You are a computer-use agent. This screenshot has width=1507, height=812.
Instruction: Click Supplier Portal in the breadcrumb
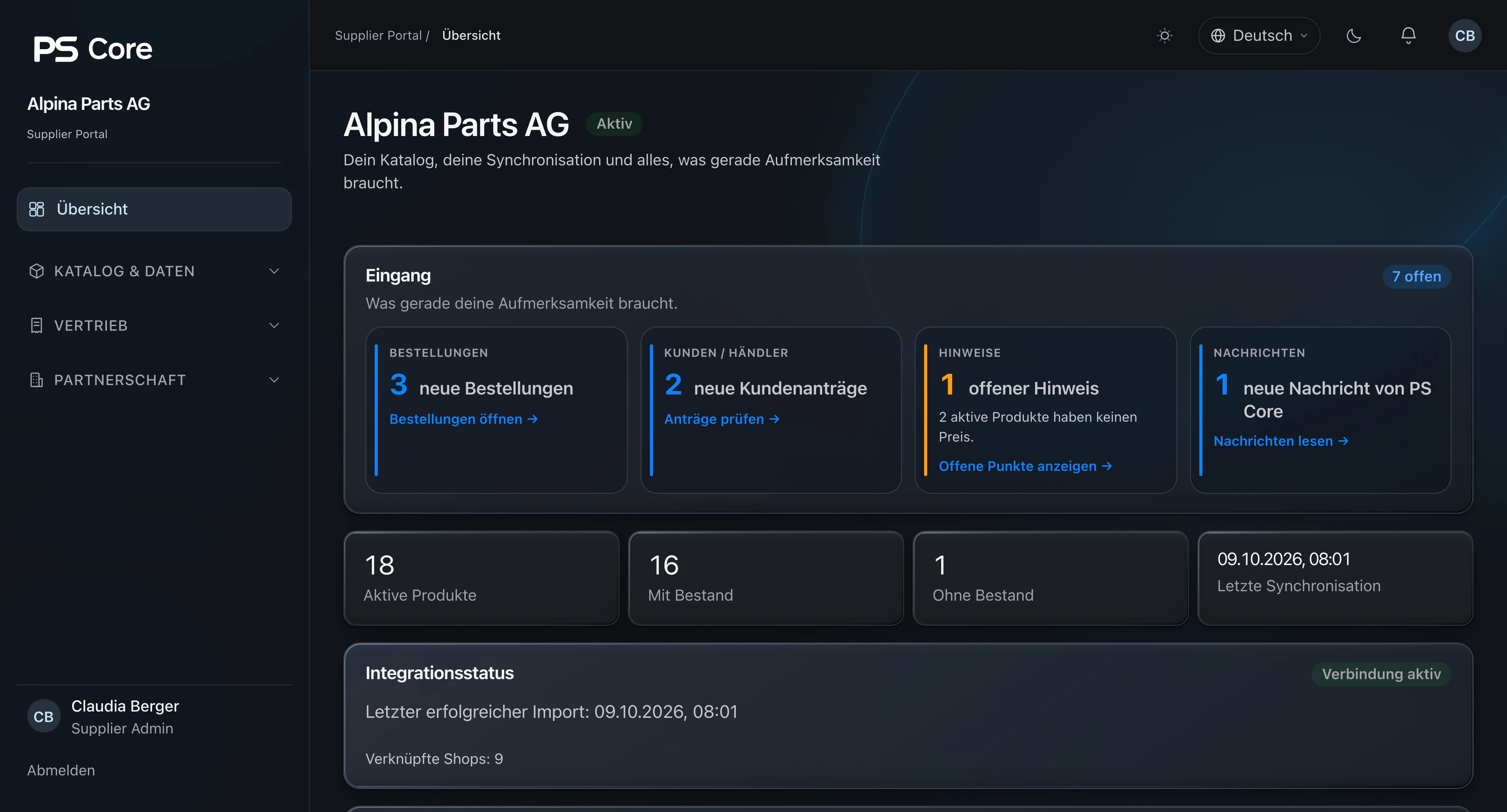(378, 36)
